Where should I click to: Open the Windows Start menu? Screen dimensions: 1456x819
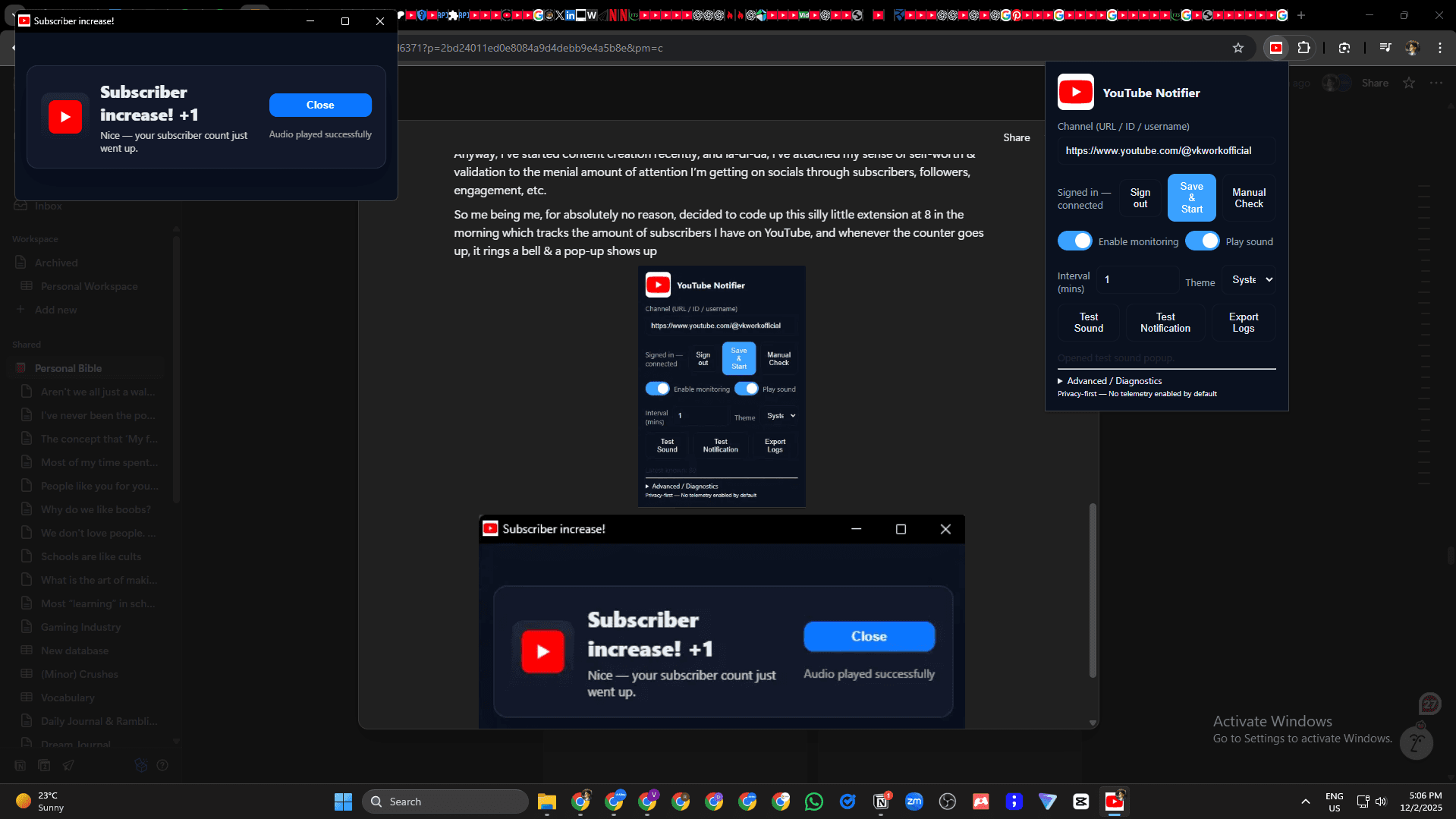coord(343,802)
